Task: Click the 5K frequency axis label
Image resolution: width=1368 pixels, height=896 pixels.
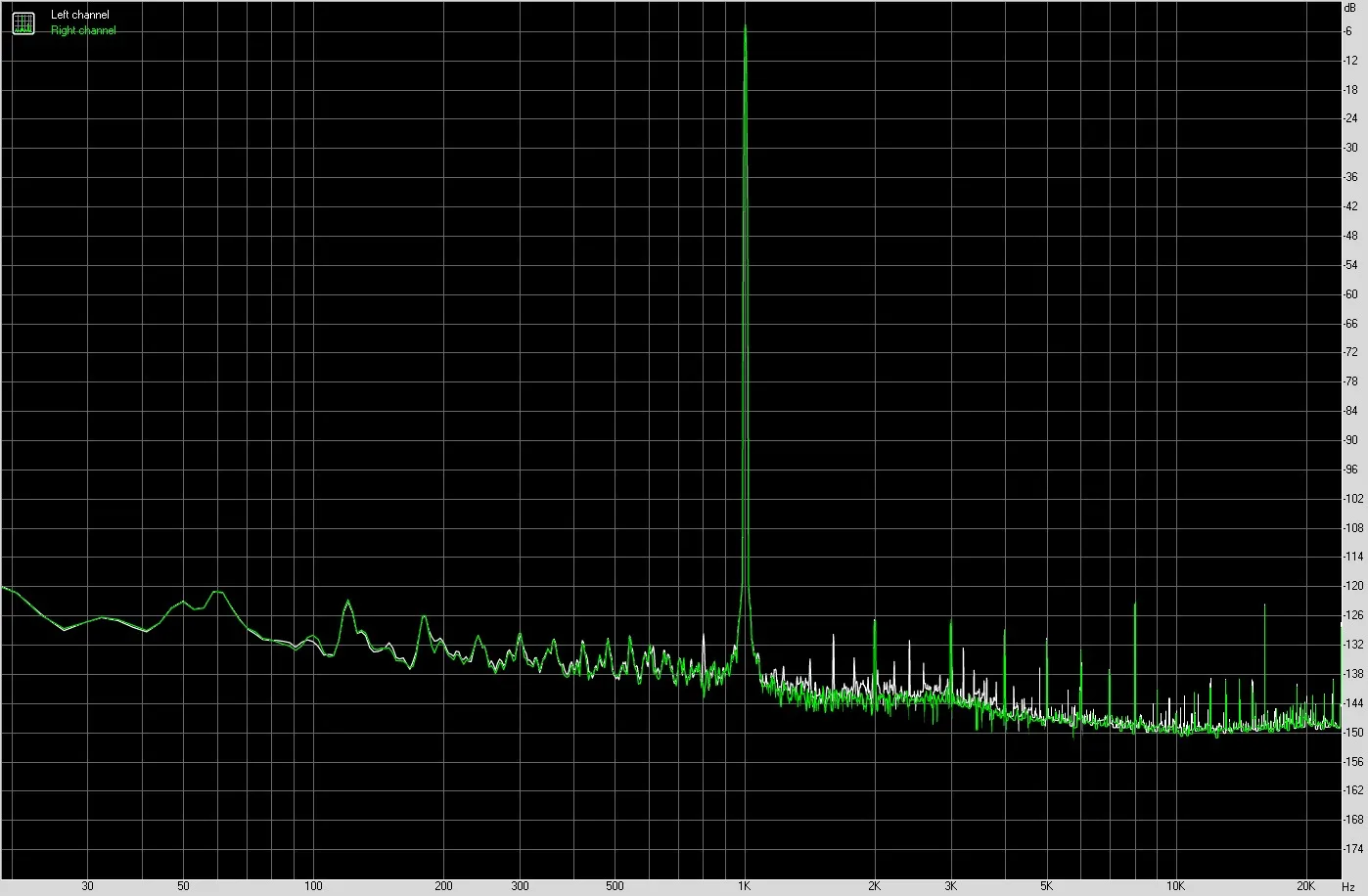Action: (1046, 886)
